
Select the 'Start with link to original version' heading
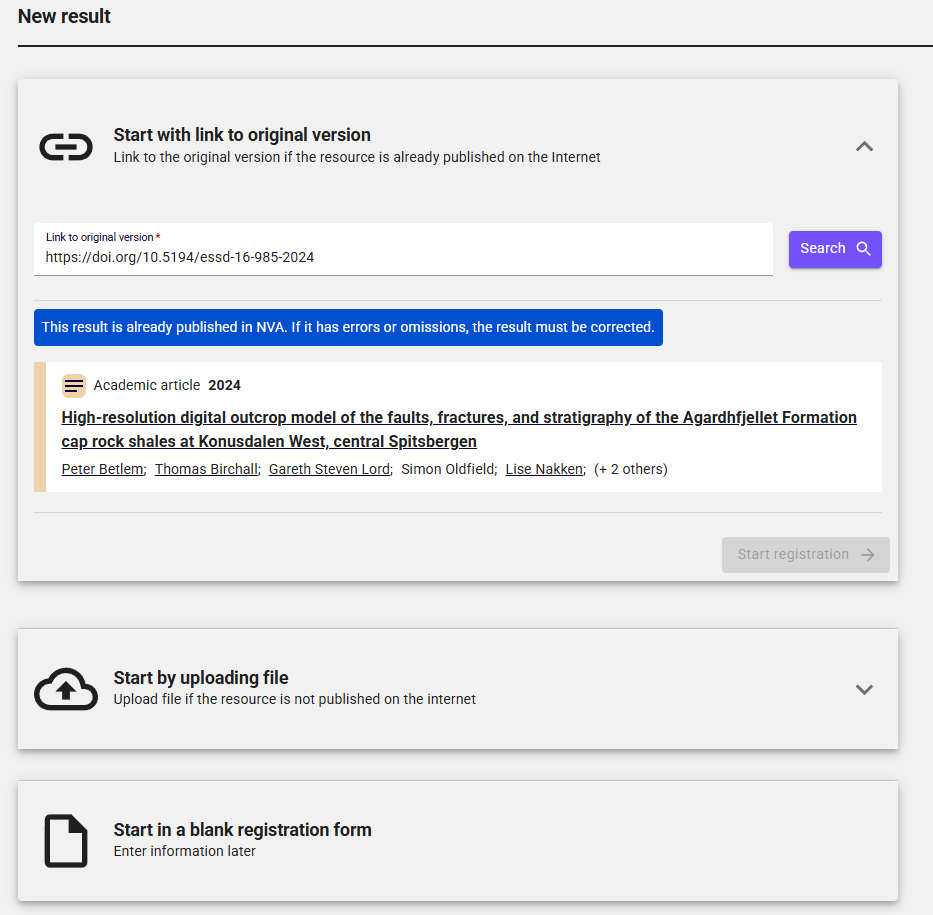click(x=242, y=135)
